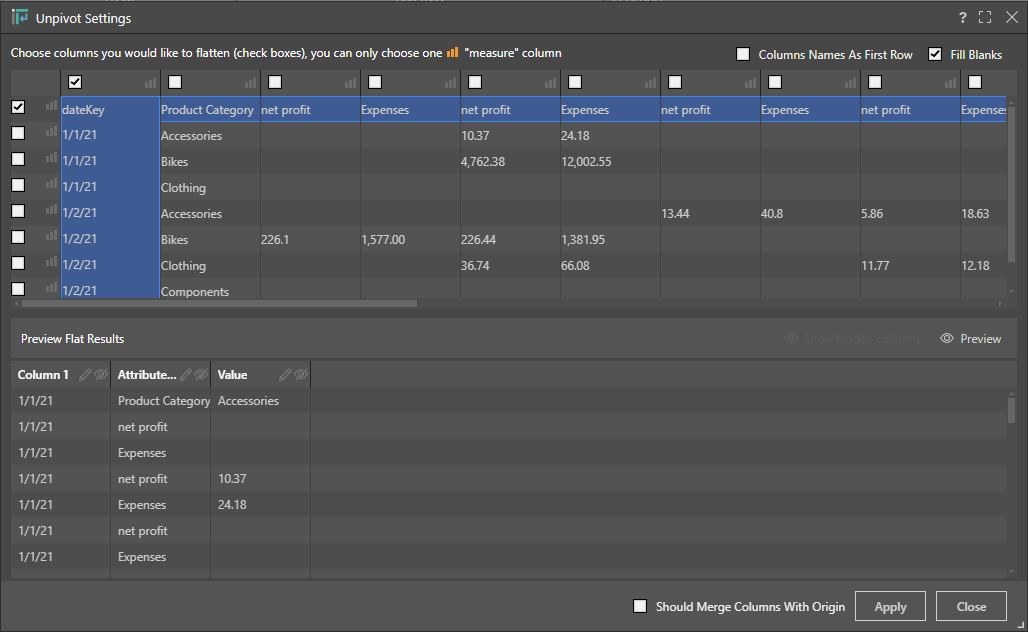Click the measure icon above Product Category
The image size is (1028, 632).
pyautogui.click(x=251, y=83)
